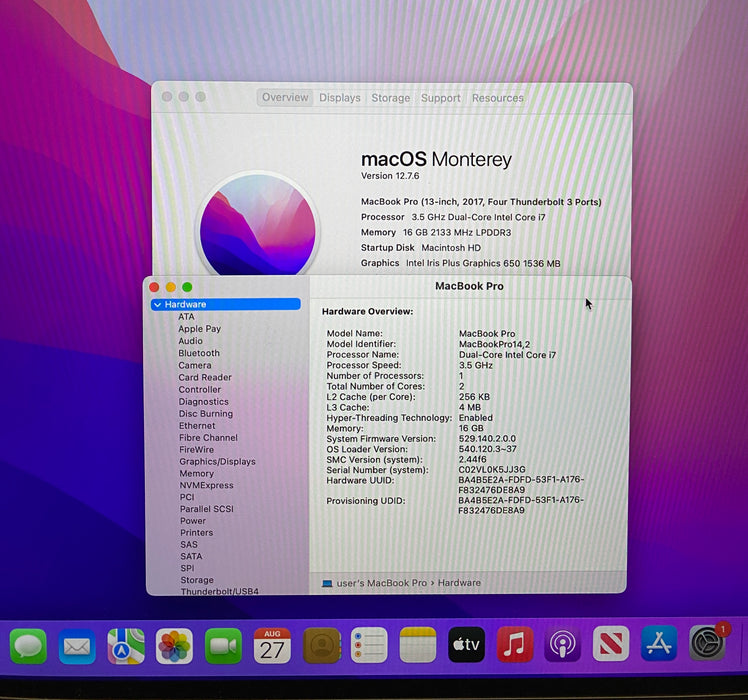Open the Storage tab in About This Mac
Image resolution: width=748 pixels, height=700 pixels.
click(391, 98)
